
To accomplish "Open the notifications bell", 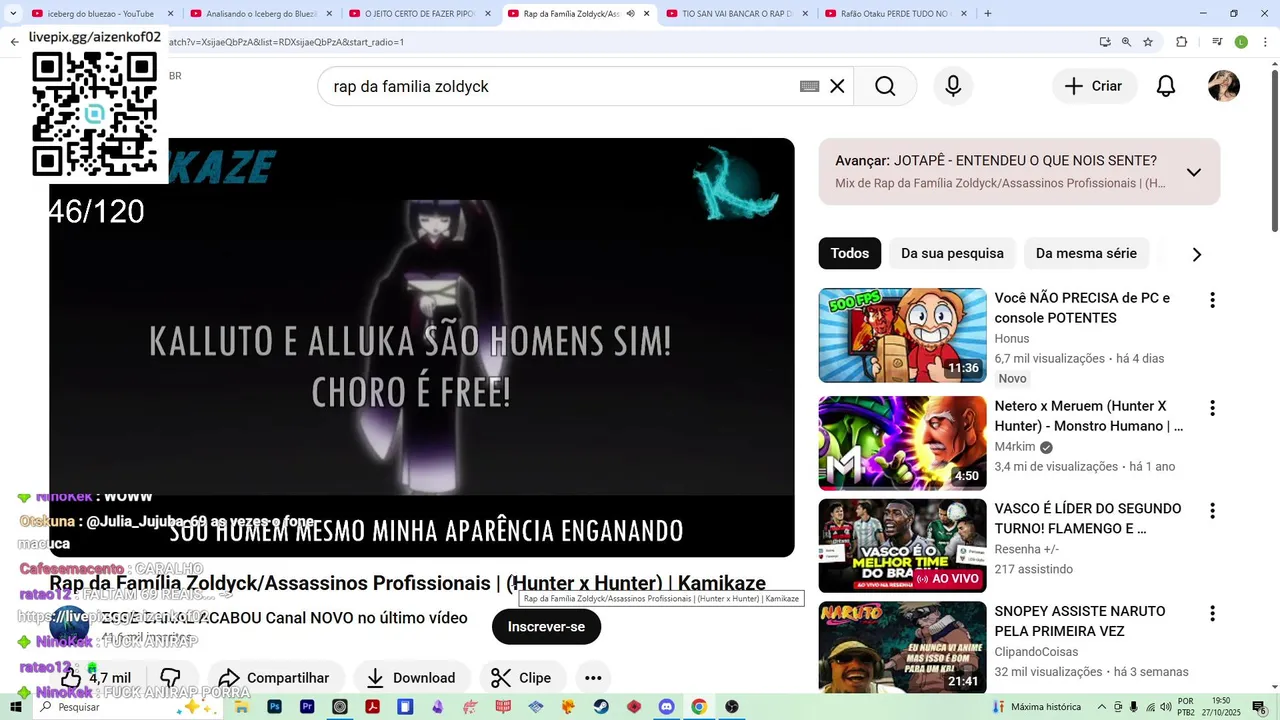I will (x=1165, y=86).
